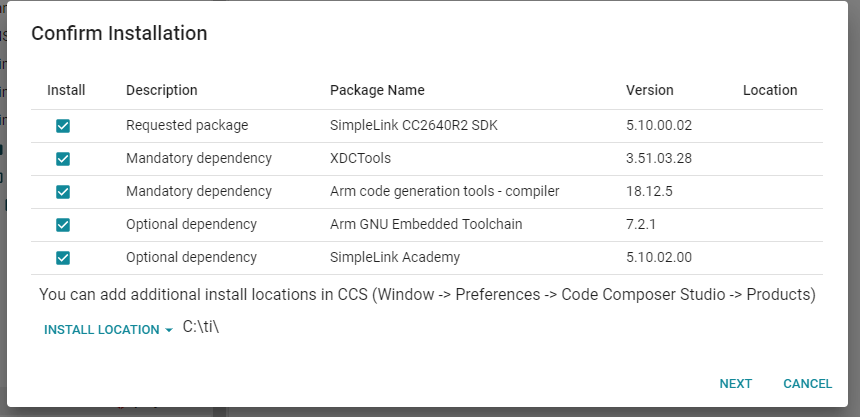Click the Package Name column header
The image size is (860, 417).
[377, 90]
